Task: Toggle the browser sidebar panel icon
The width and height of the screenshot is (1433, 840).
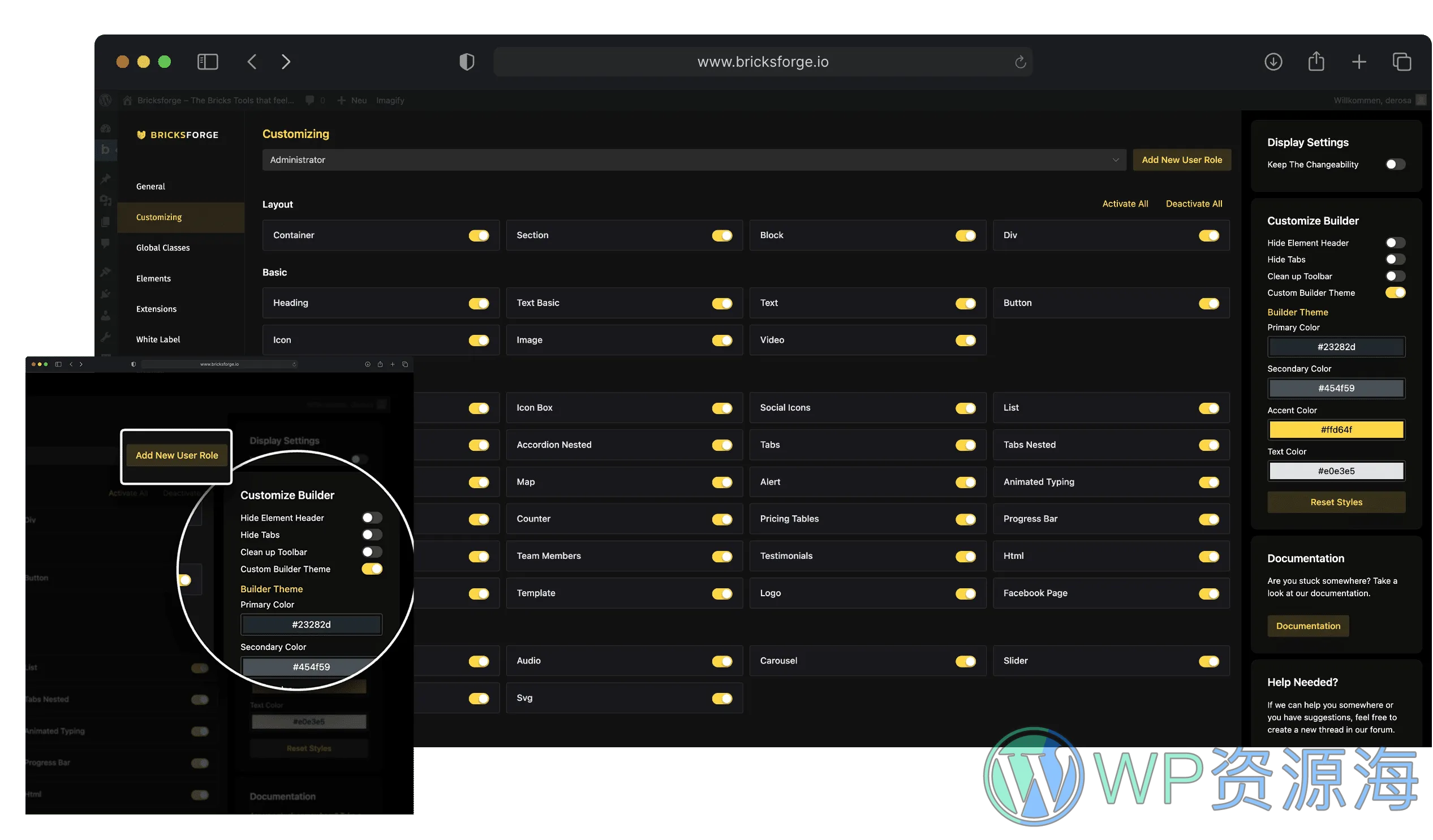Action: click(208, 62)
